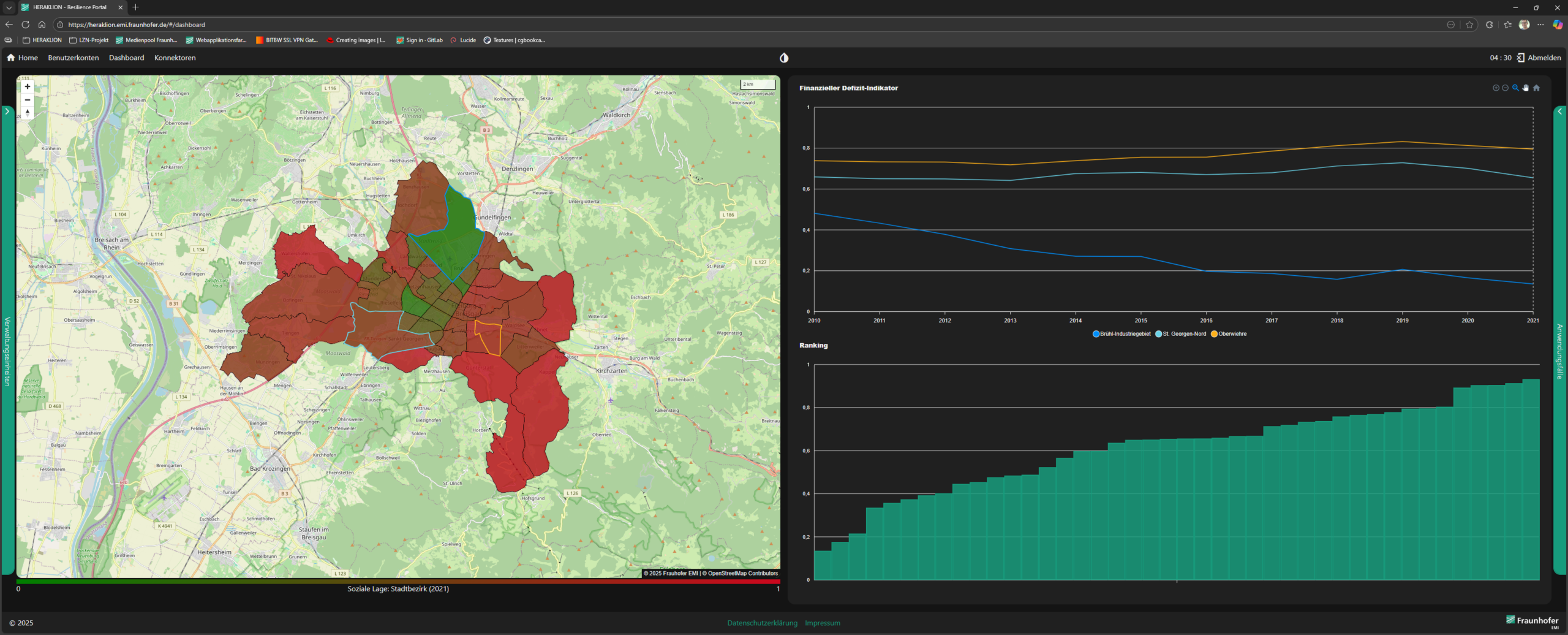Image resolution: width=1568 pixels, height=635 pixels.
Task: Activate chart panning hand tool
Action: [x=1526, y=88]
